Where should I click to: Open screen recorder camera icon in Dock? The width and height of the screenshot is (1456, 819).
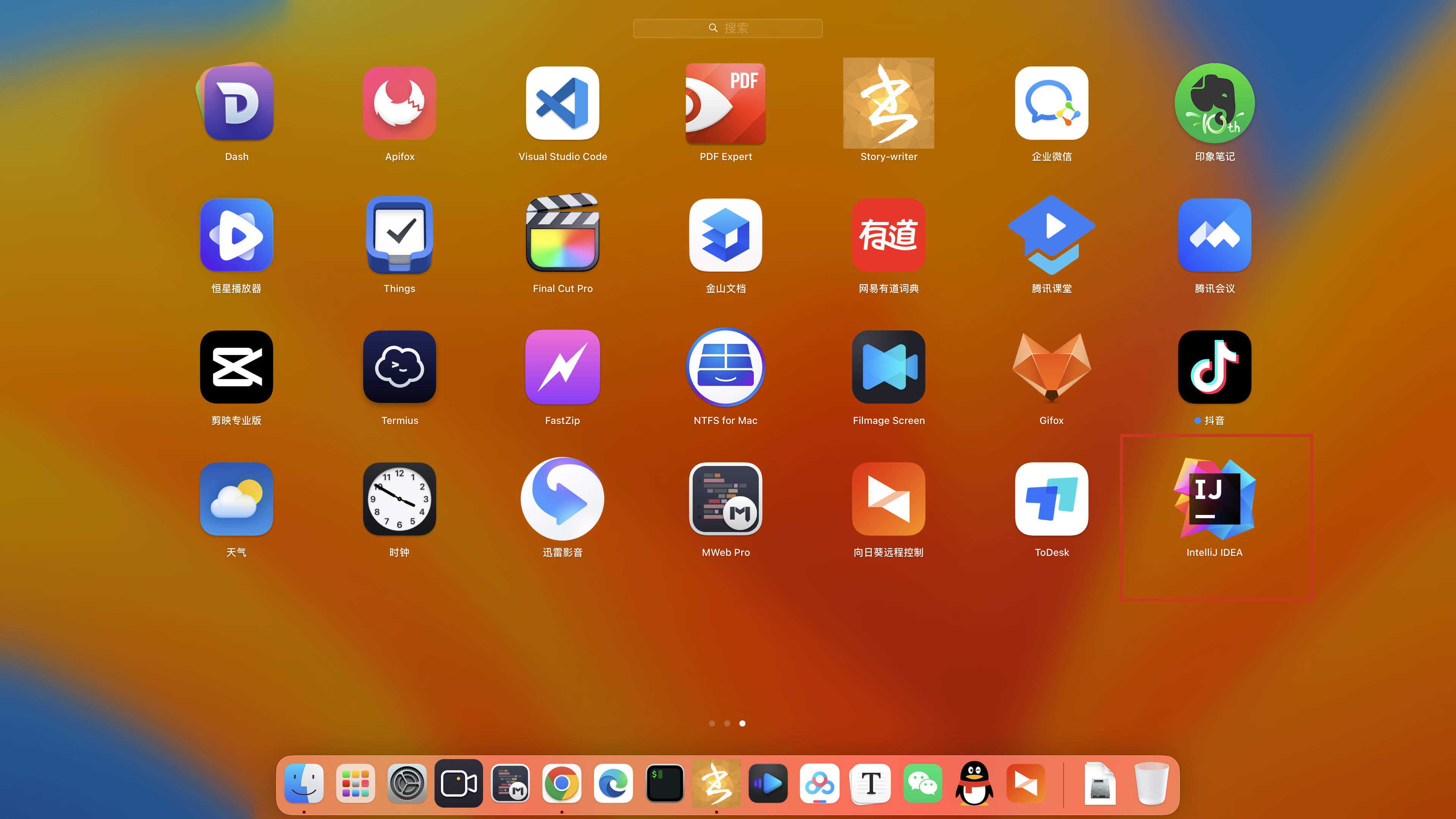tap(458, 783)
